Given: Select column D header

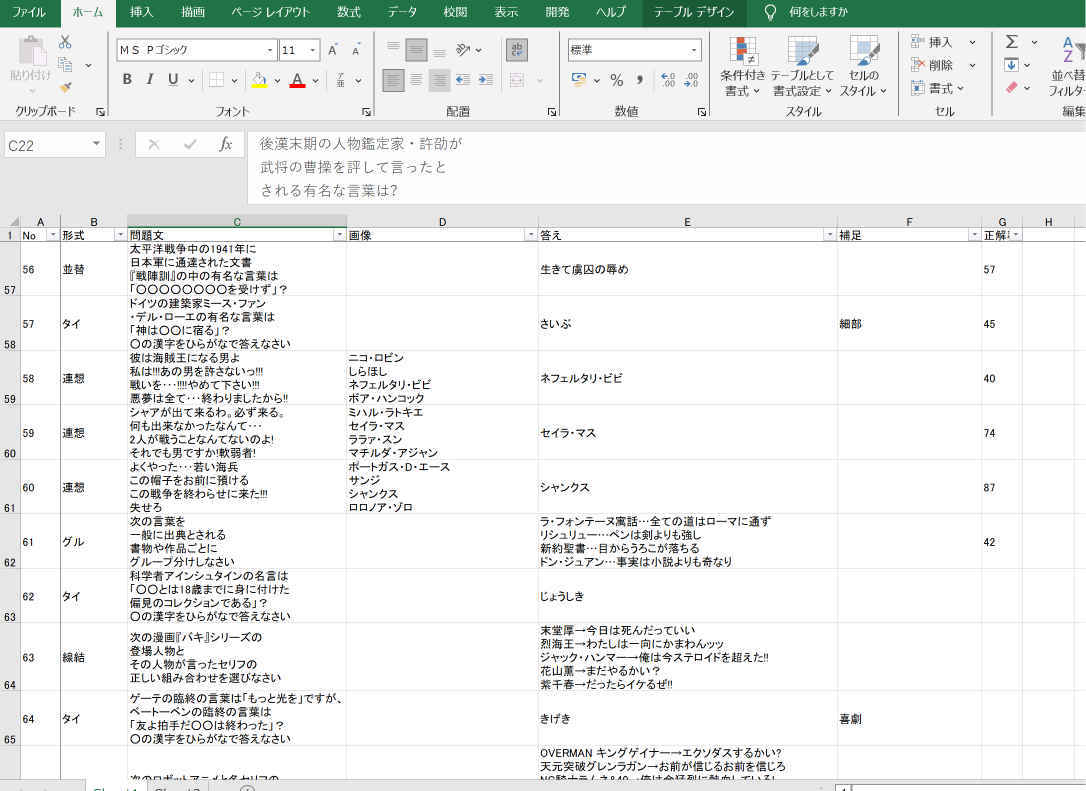Looking at the screenshot, I should 442,222.
